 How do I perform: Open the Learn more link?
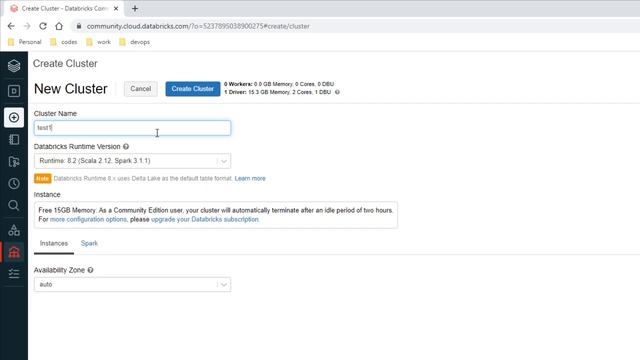[250, 178]
